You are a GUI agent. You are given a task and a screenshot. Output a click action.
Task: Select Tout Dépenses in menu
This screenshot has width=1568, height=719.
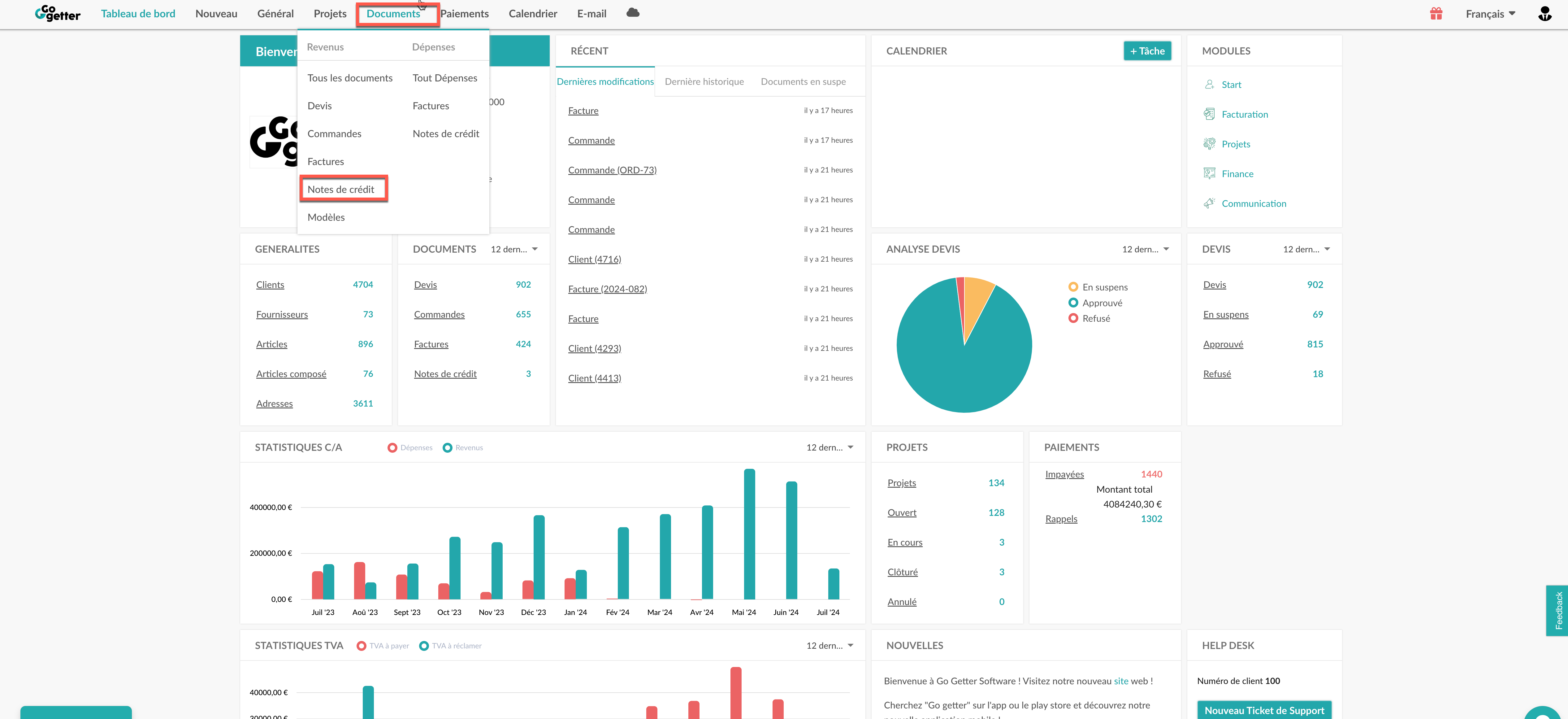(x=445, y=79)
